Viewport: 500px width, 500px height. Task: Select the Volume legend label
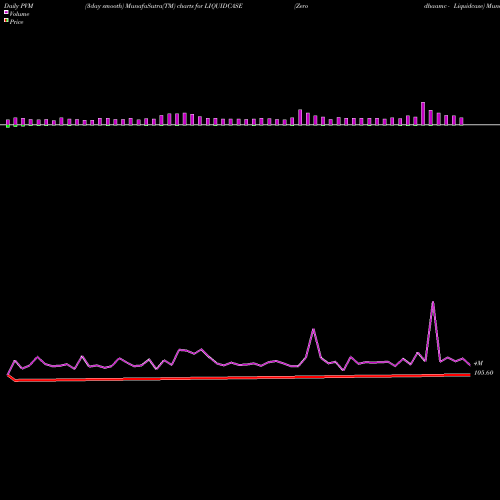(19, 14)
